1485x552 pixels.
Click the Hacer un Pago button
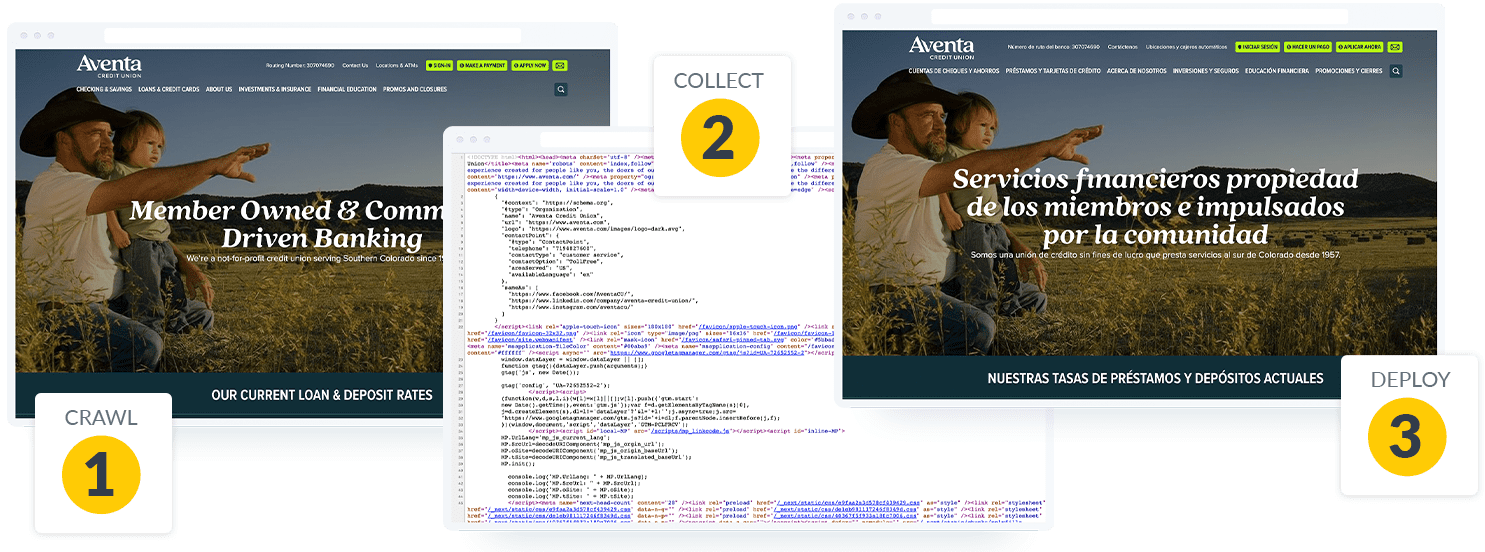[x=1307, y=47]
